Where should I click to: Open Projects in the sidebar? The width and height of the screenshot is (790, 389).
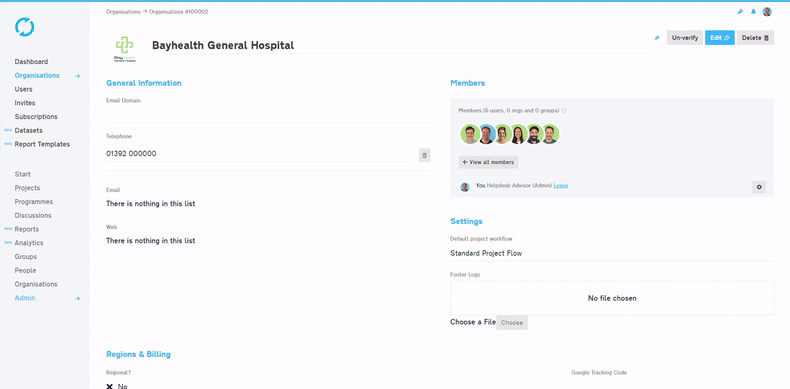point(27,188)
